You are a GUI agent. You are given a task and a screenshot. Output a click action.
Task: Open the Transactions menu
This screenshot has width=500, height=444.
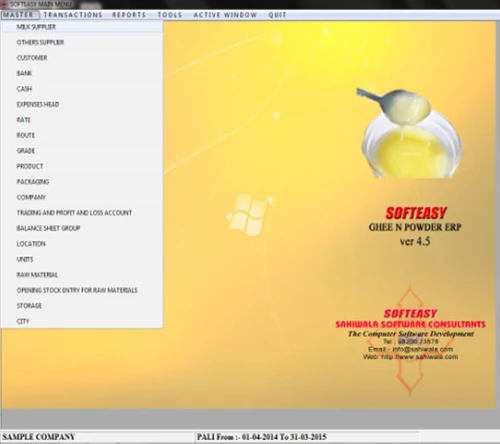(73, 15)
